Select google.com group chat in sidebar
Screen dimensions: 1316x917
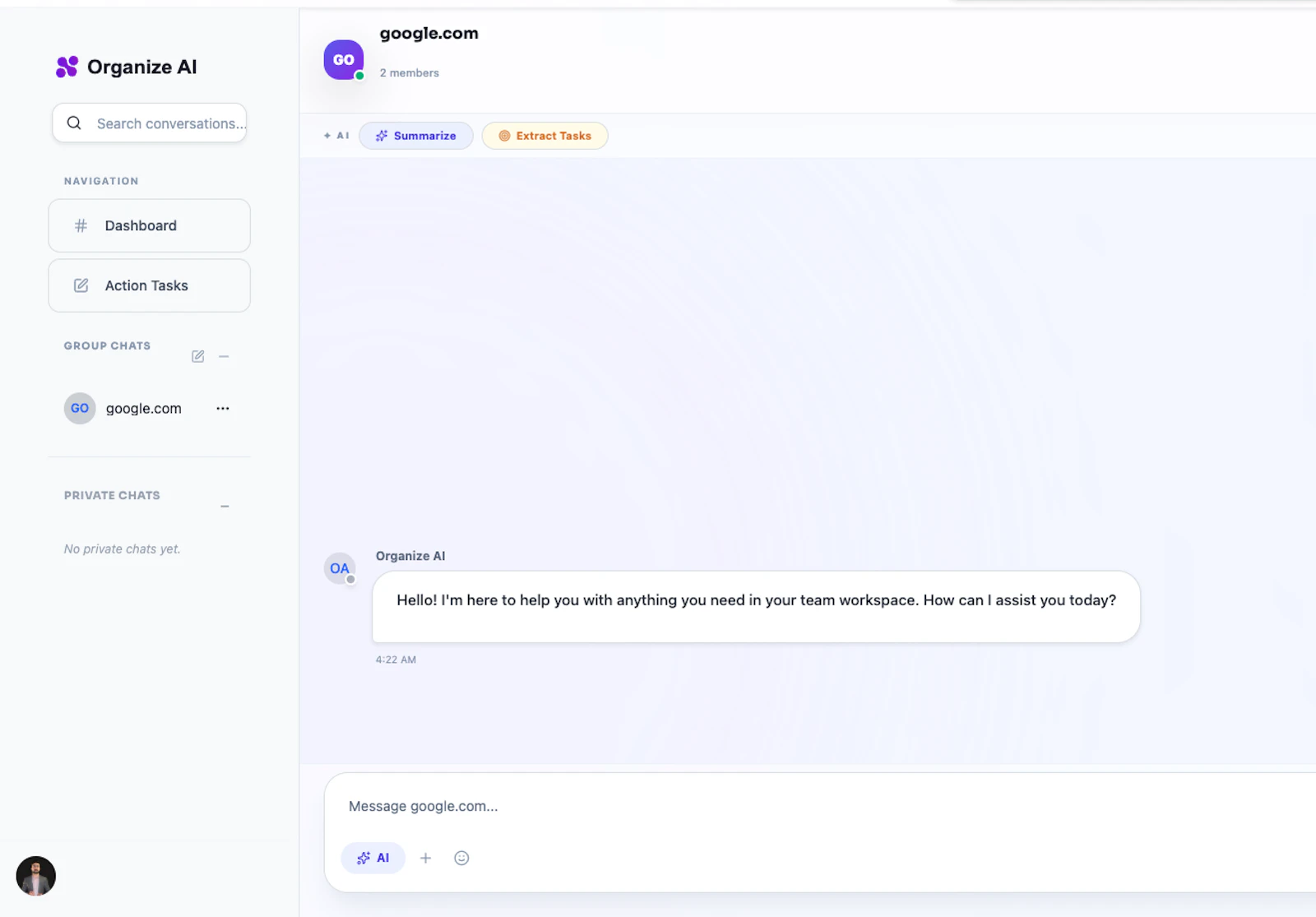coord(148,408)
